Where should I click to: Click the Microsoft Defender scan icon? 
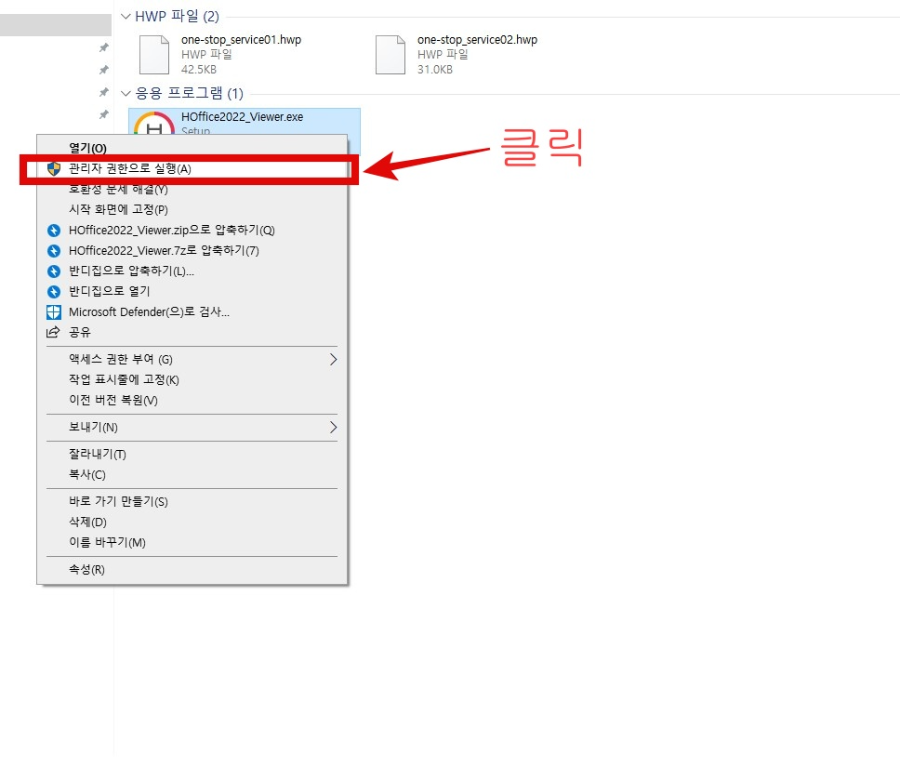[x=53, y=312]
